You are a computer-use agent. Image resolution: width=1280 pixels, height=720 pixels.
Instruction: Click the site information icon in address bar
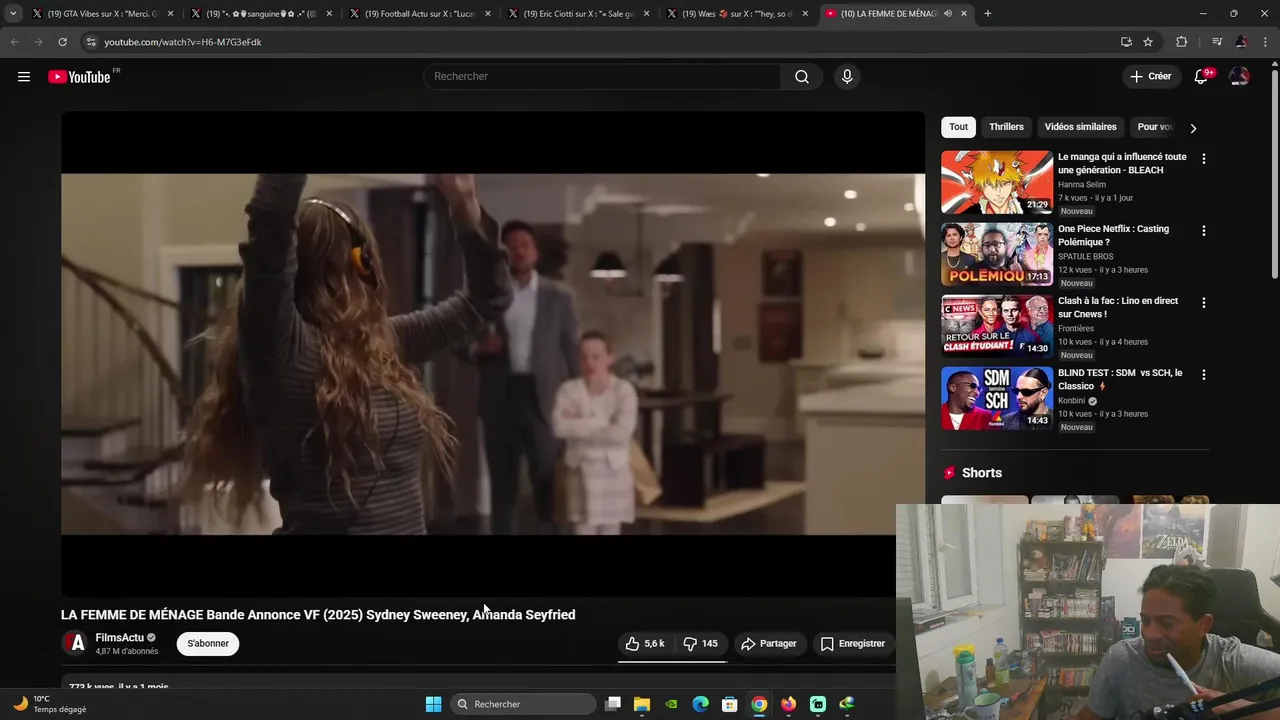[91, 42]
